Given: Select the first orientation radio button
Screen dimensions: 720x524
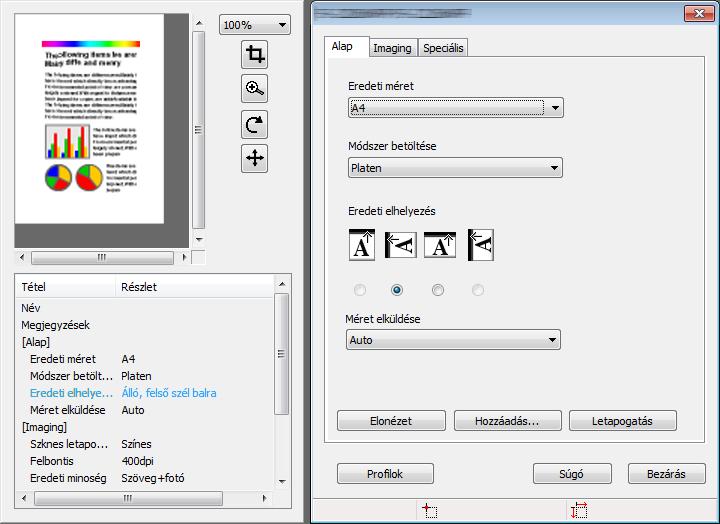Looking at the screenshot, I should (360, 290).
